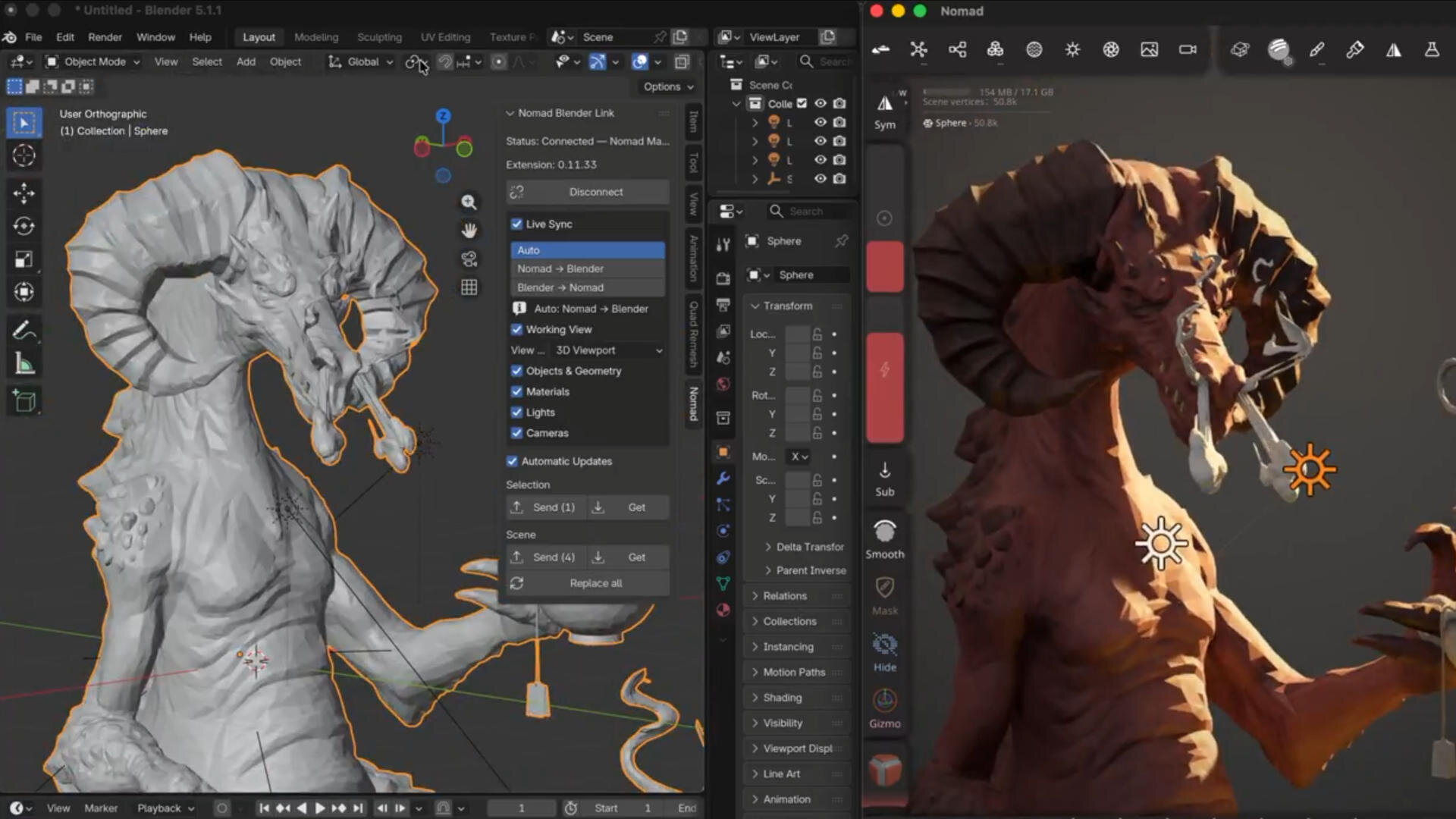1456x819 pixels.
Task: Open Nomad's symmetry triangle icon in top bar
Action: [x=1394, y=50]
